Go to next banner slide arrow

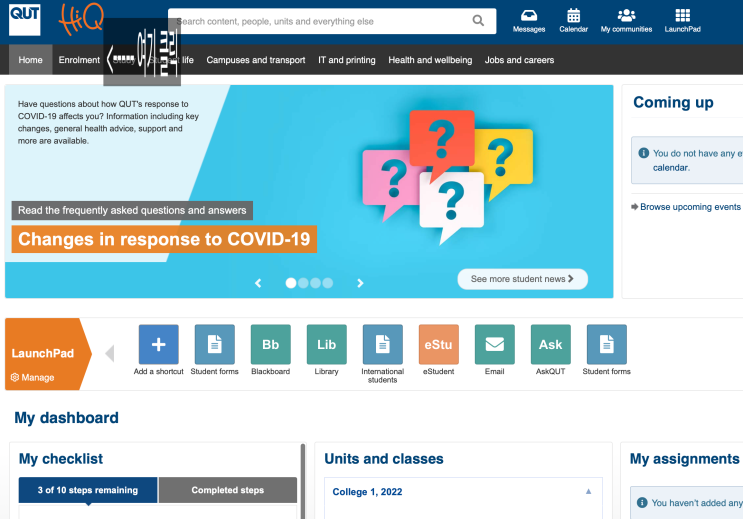360,283
